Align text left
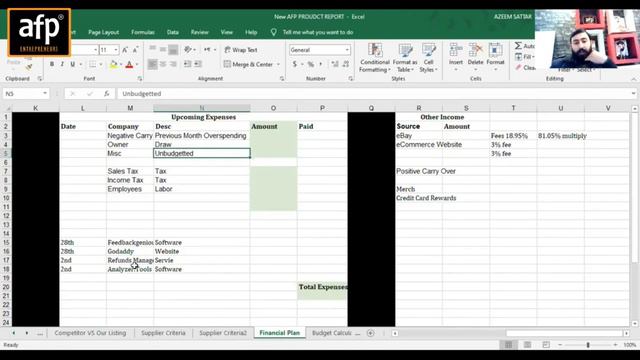The image size is (640, 360). [x=152, y=64]
